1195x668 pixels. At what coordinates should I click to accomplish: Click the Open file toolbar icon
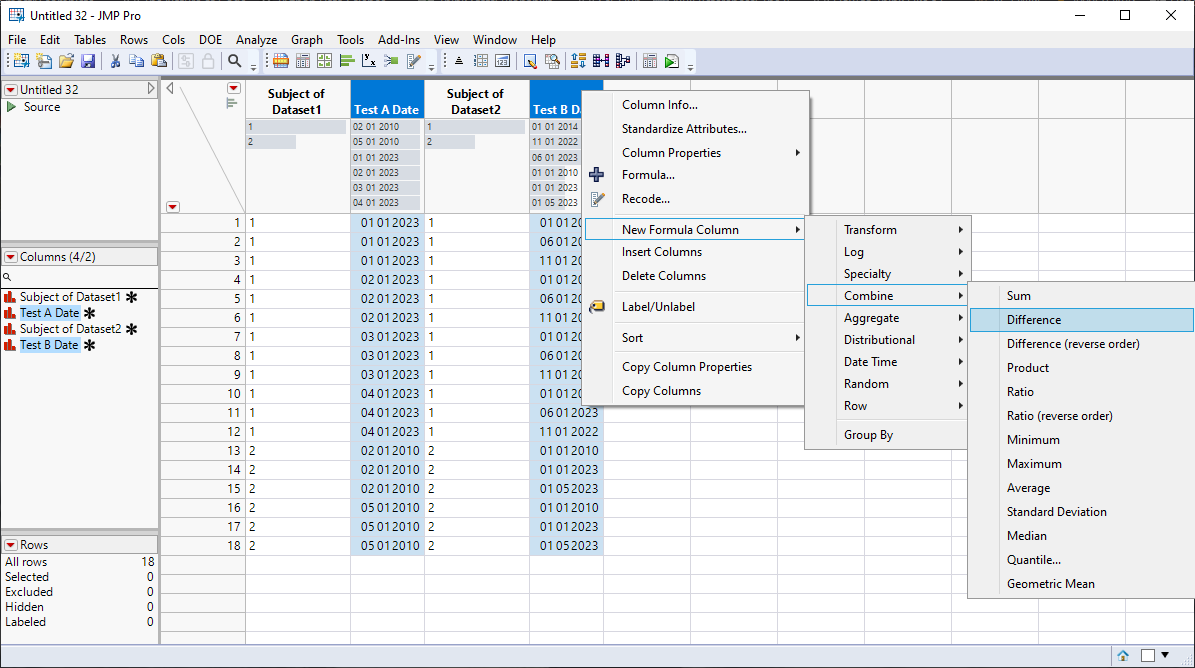[x=67, y=61]
